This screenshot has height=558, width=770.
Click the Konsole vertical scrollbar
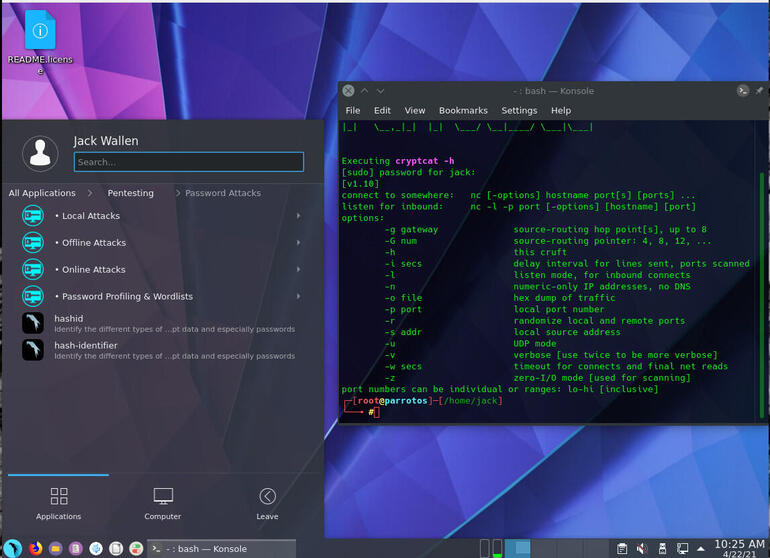[762, 290]
